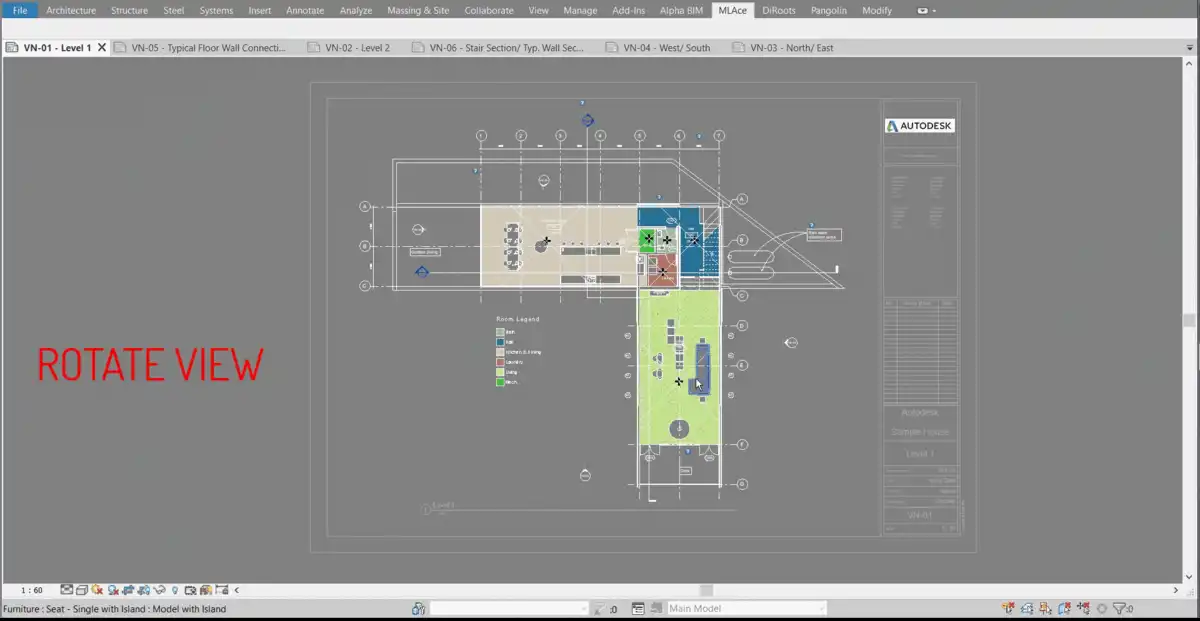1200x621 pixels.
Task: Click the editable worksets icon in status bar
Action: (x=419, y=608)
